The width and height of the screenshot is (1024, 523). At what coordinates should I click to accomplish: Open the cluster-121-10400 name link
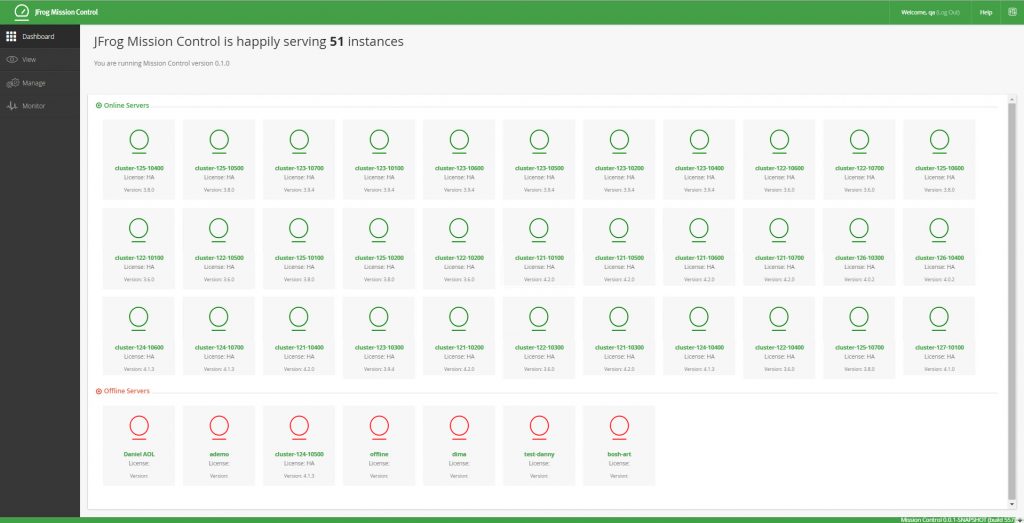click(x=299, y=347)
